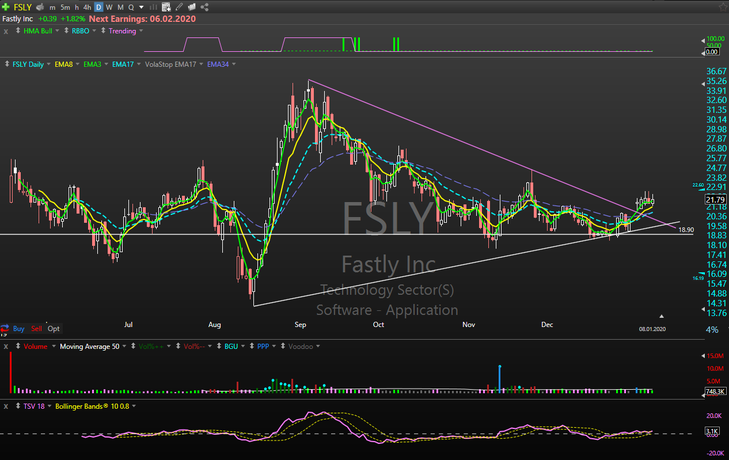
Task: Open the TSV 18 dropdown arrow
Action: click(x=49, y=407)
